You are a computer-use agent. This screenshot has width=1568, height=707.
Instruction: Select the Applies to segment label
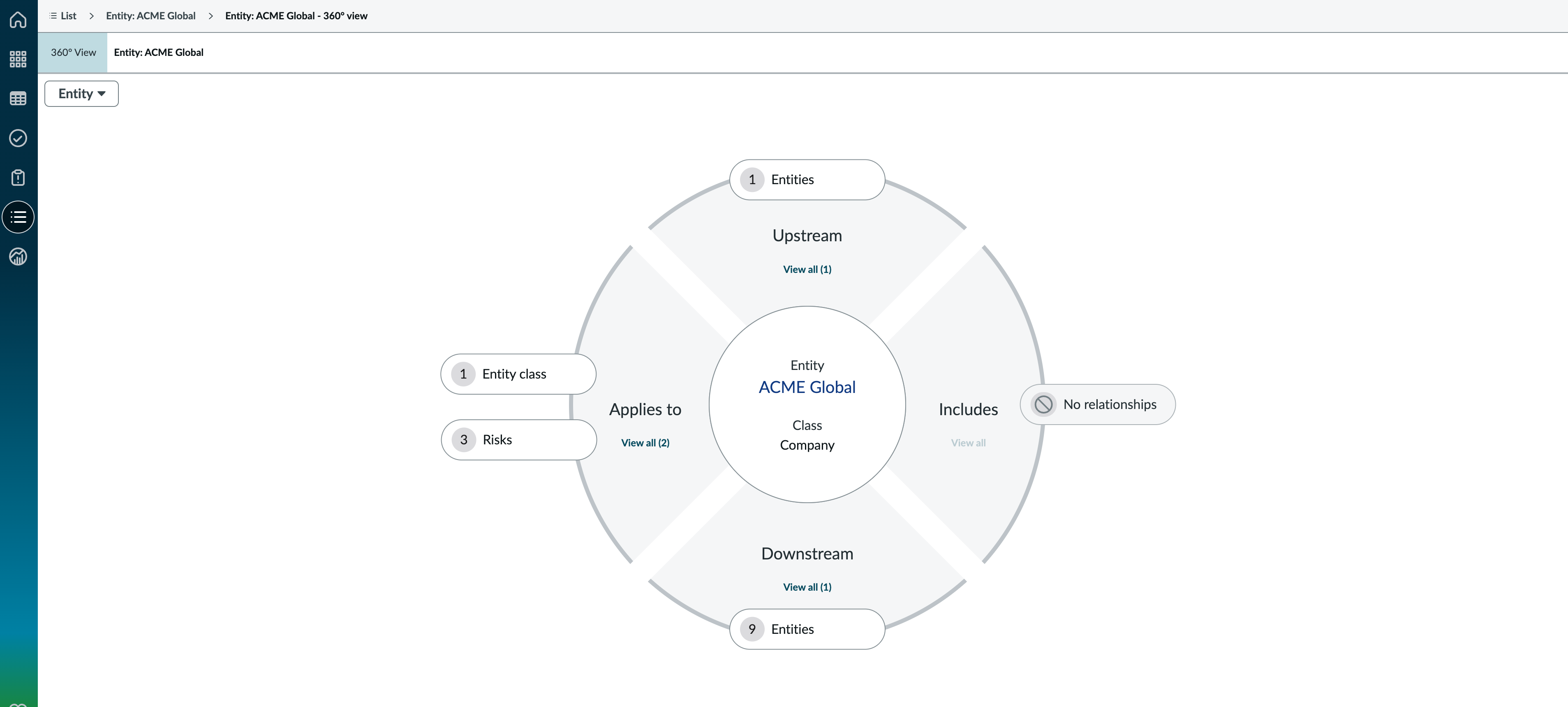pyautogui.click(x=645, y=409)
